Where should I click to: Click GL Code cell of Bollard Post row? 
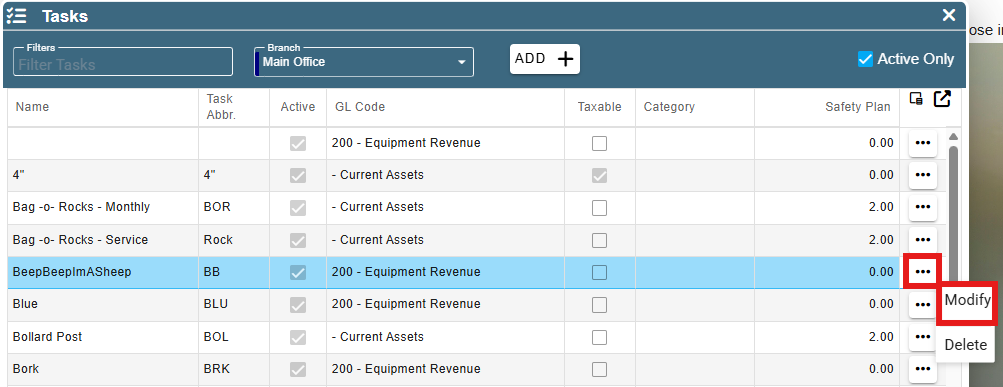click(445, 336)
